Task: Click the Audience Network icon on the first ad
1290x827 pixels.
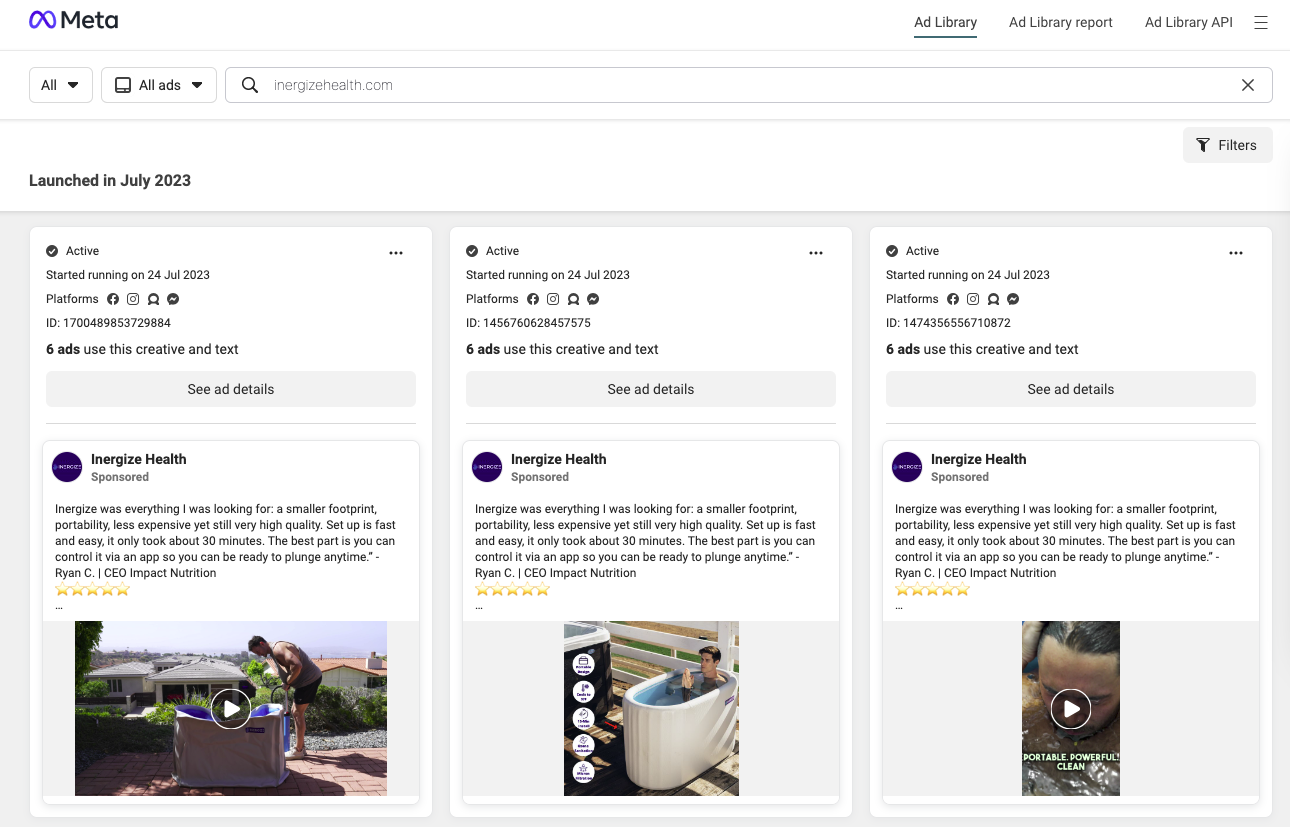Action: (153, 299)
